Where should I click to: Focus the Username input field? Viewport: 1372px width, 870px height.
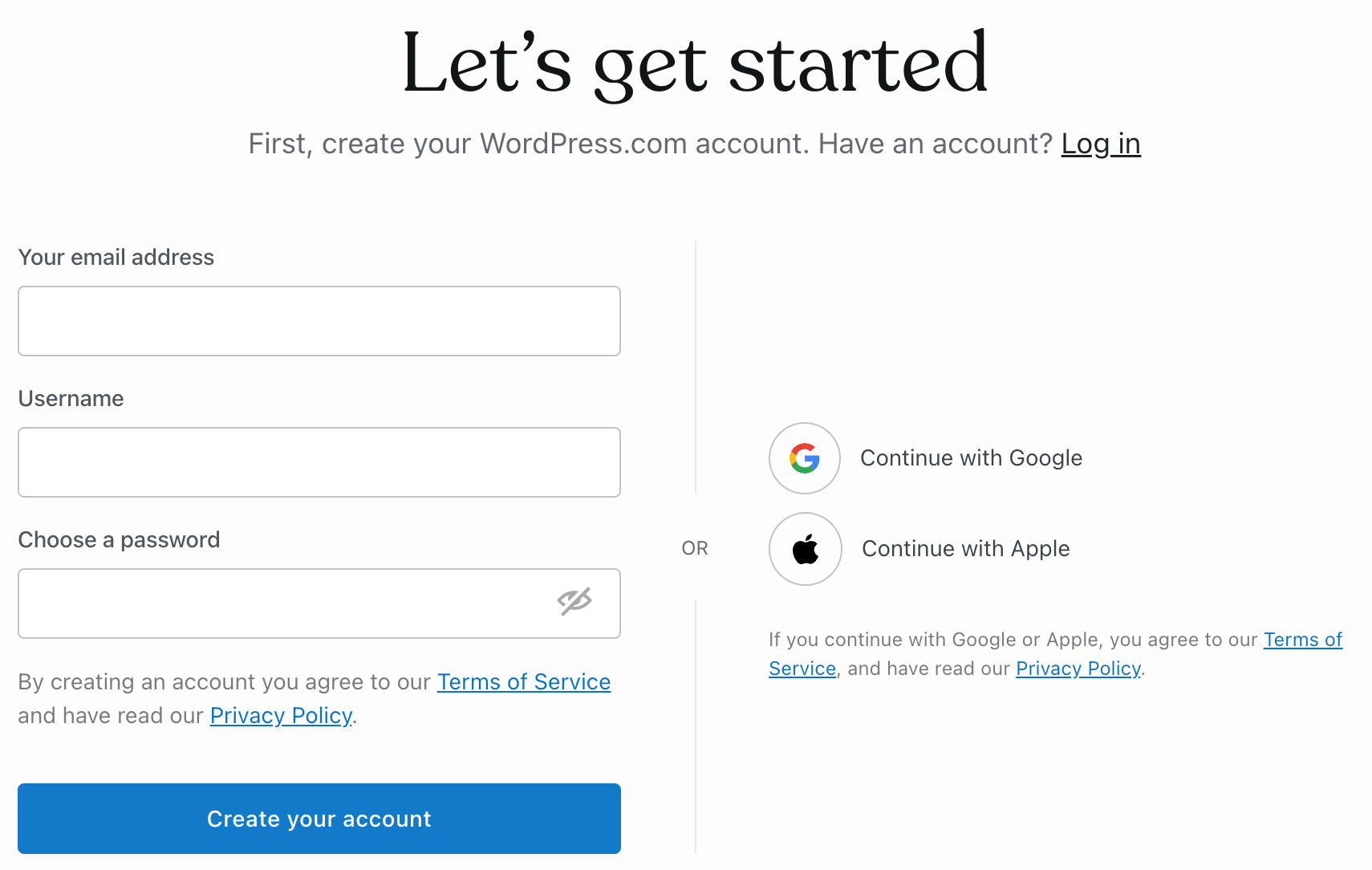319,462
